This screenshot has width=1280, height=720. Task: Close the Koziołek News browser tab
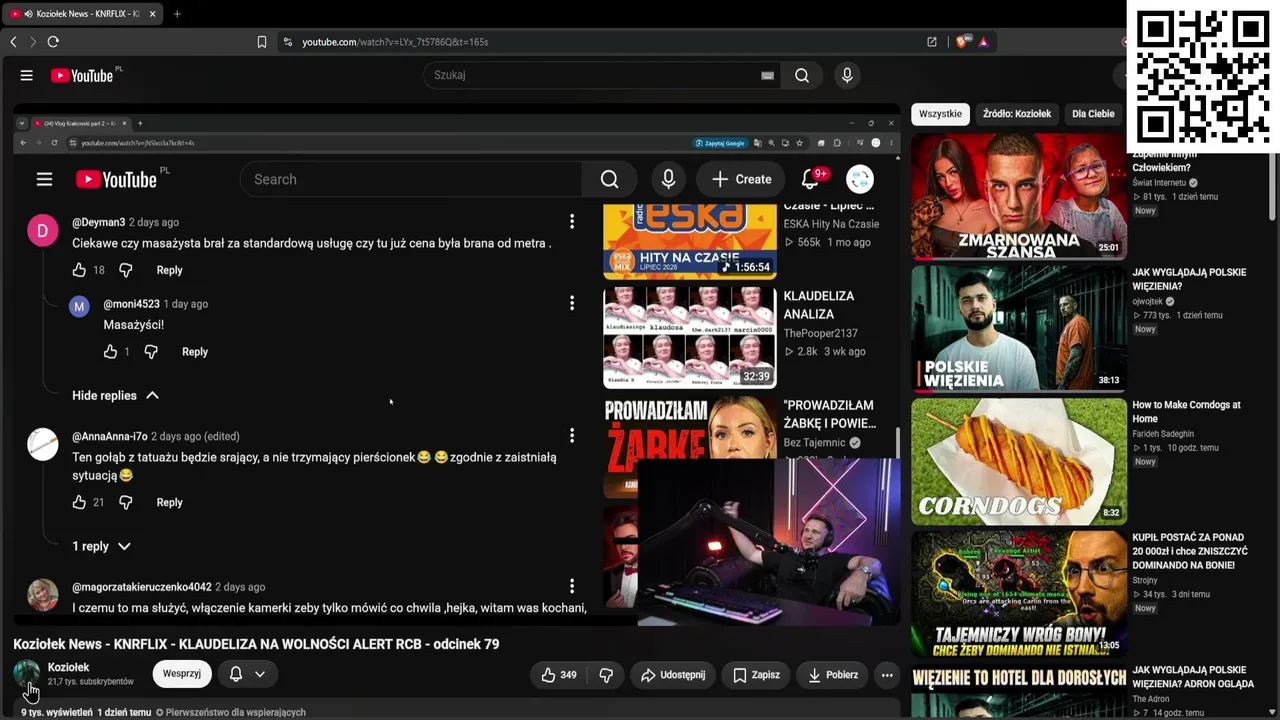point(152,14)
